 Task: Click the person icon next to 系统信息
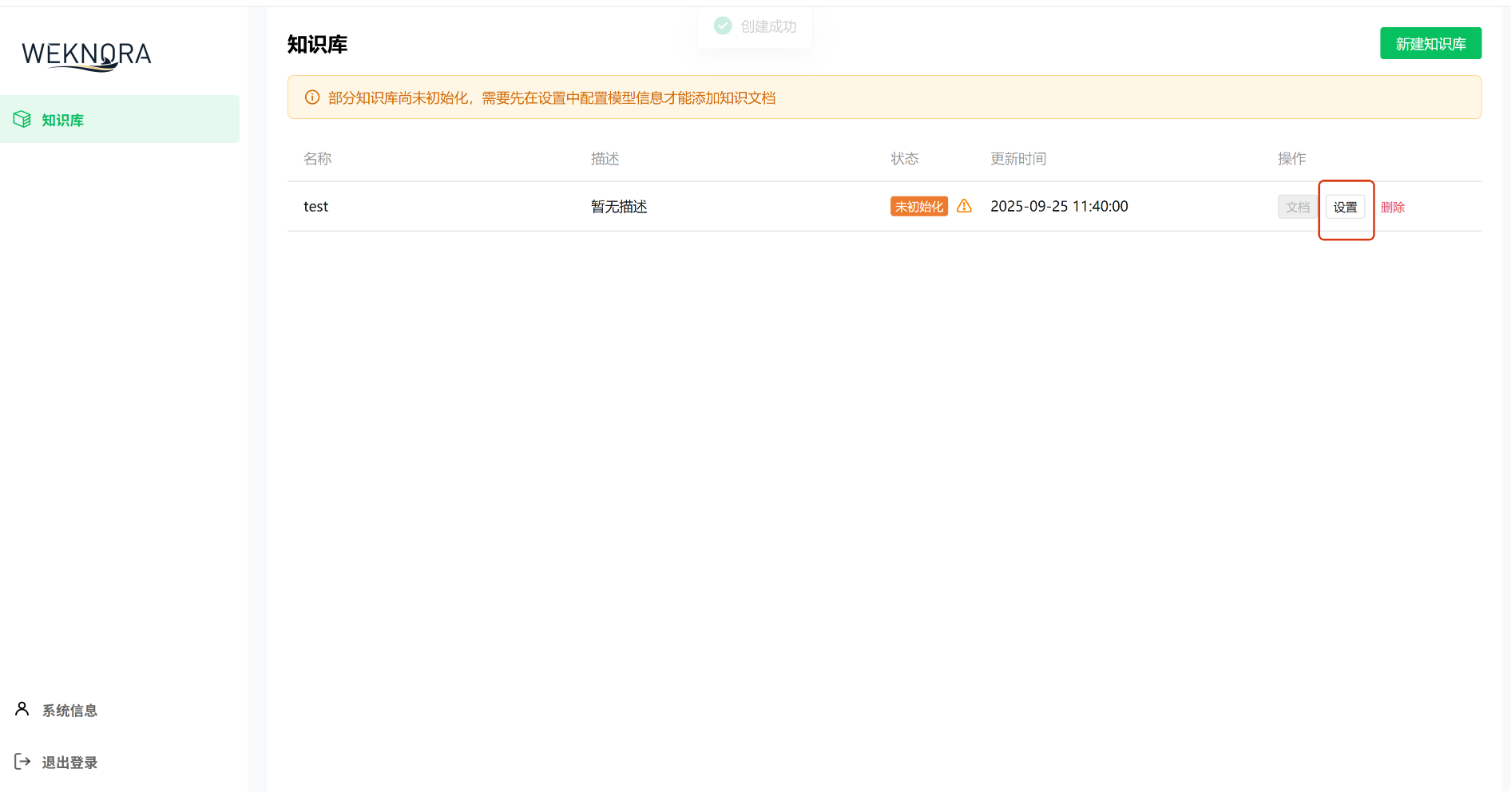tap(22, 709)
